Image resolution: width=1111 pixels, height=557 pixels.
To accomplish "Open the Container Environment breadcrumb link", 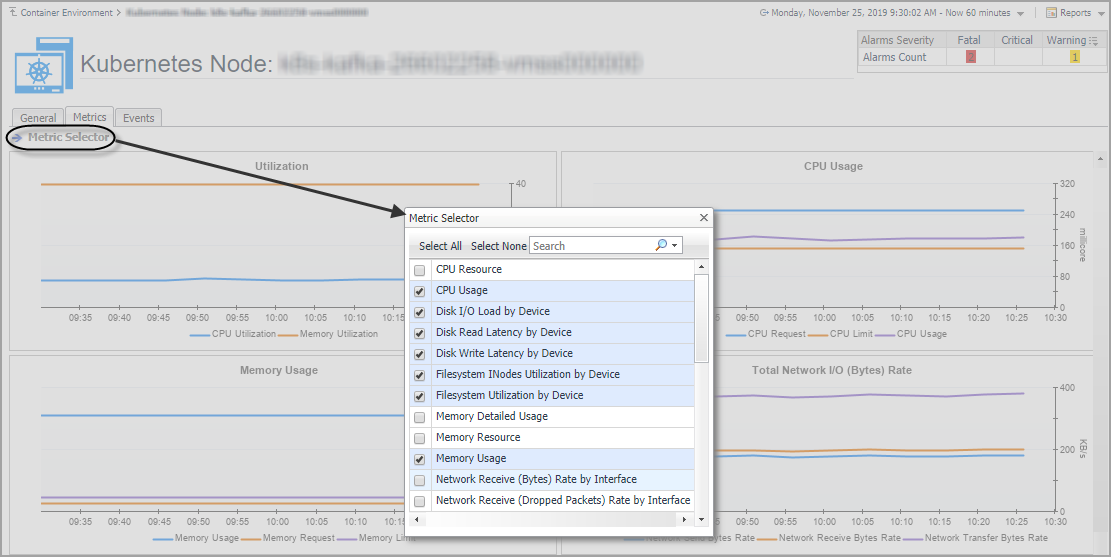I will pos(67,13).
